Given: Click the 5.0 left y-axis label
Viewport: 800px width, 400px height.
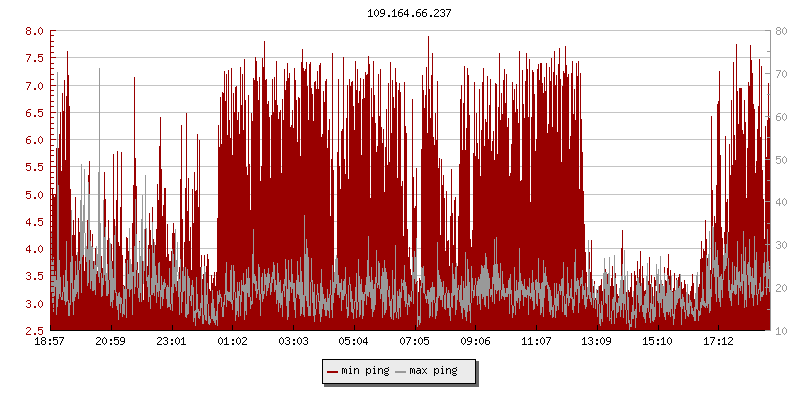Looking at the screenshot, I should pyautogui.click(x=34, y=195).
